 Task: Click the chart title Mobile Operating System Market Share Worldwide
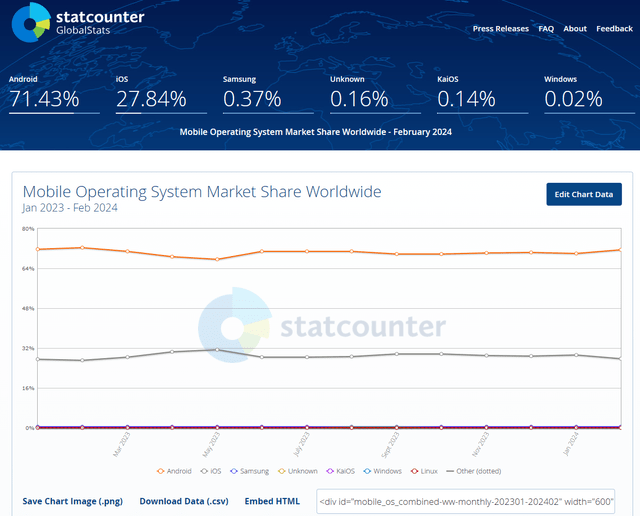coord(202,191)
